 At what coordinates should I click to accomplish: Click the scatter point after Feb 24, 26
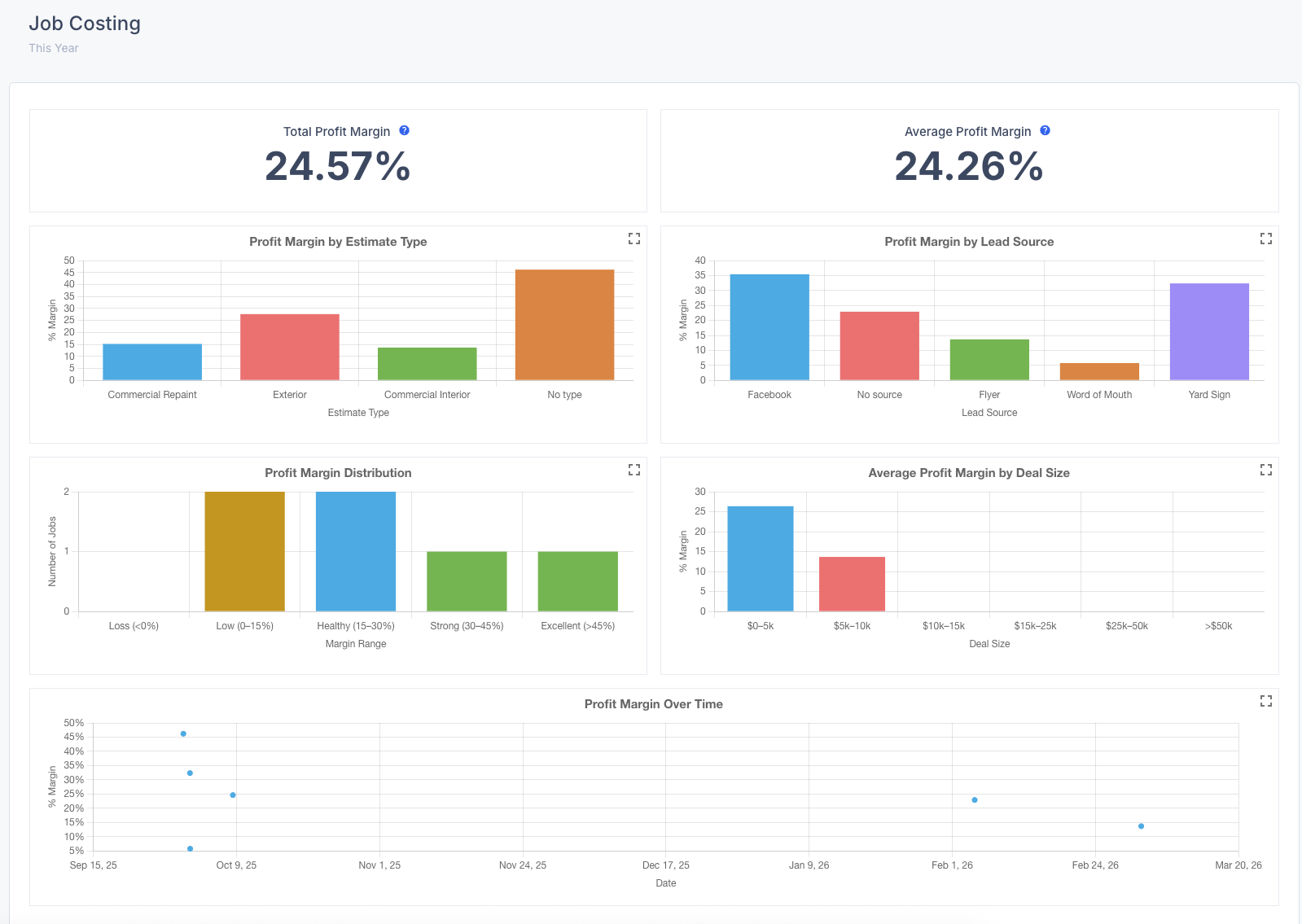pyautogui.click(x=1141, y=825)
